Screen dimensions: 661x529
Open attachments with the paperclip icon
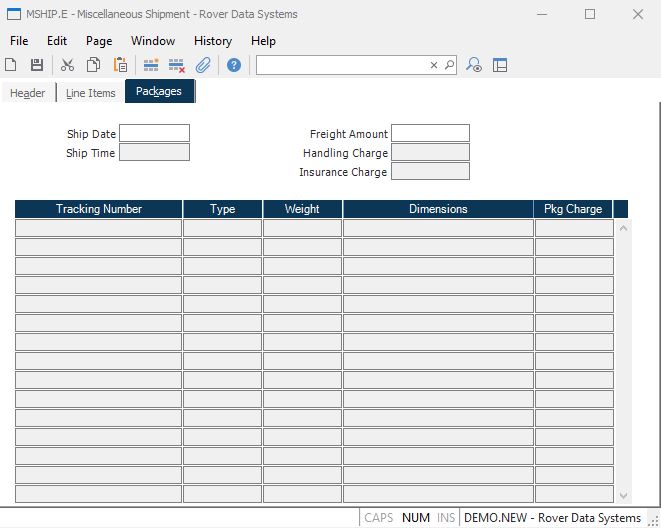[203, 65]
